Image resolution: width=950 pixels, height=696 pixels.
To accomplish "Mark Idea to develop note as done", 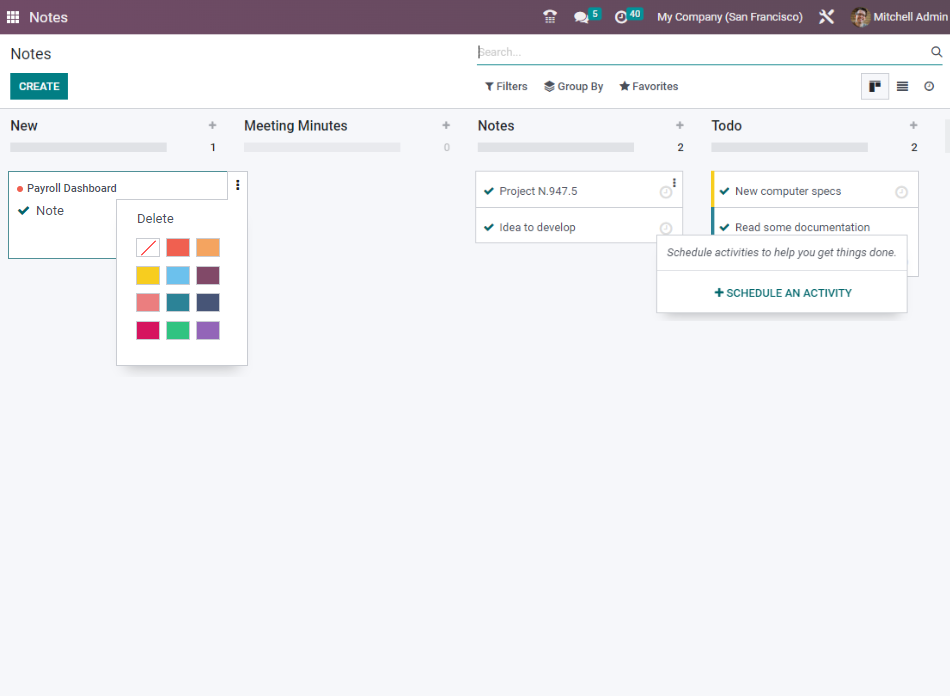I will [489, 227].
